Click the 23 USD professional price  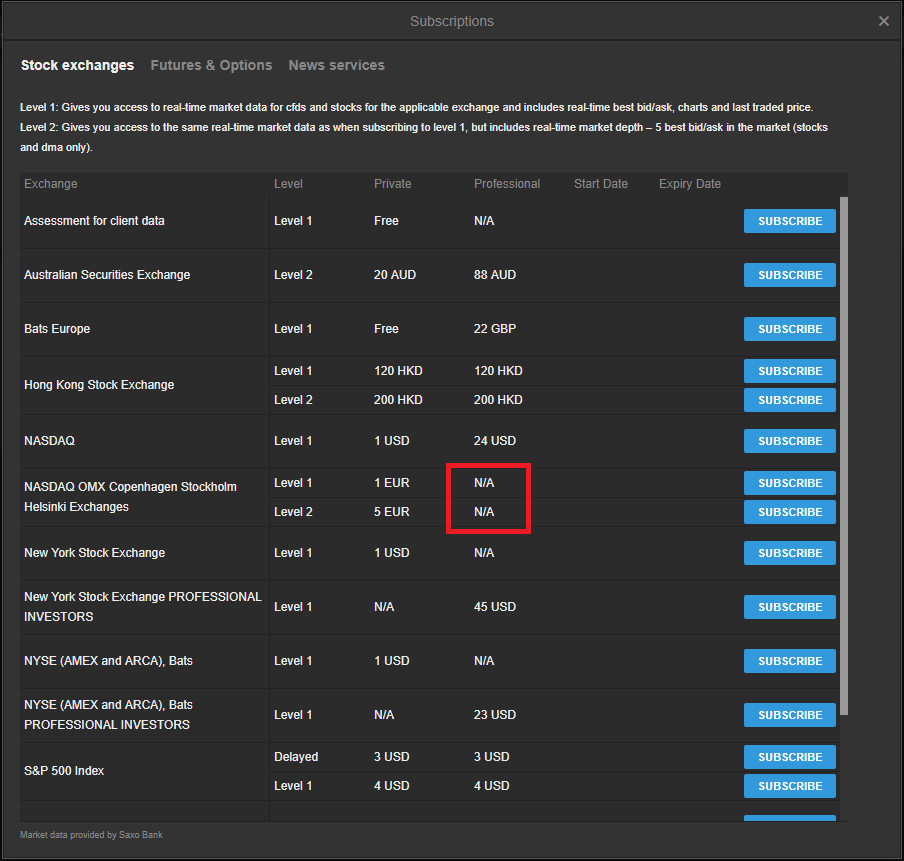pos(495,715)
